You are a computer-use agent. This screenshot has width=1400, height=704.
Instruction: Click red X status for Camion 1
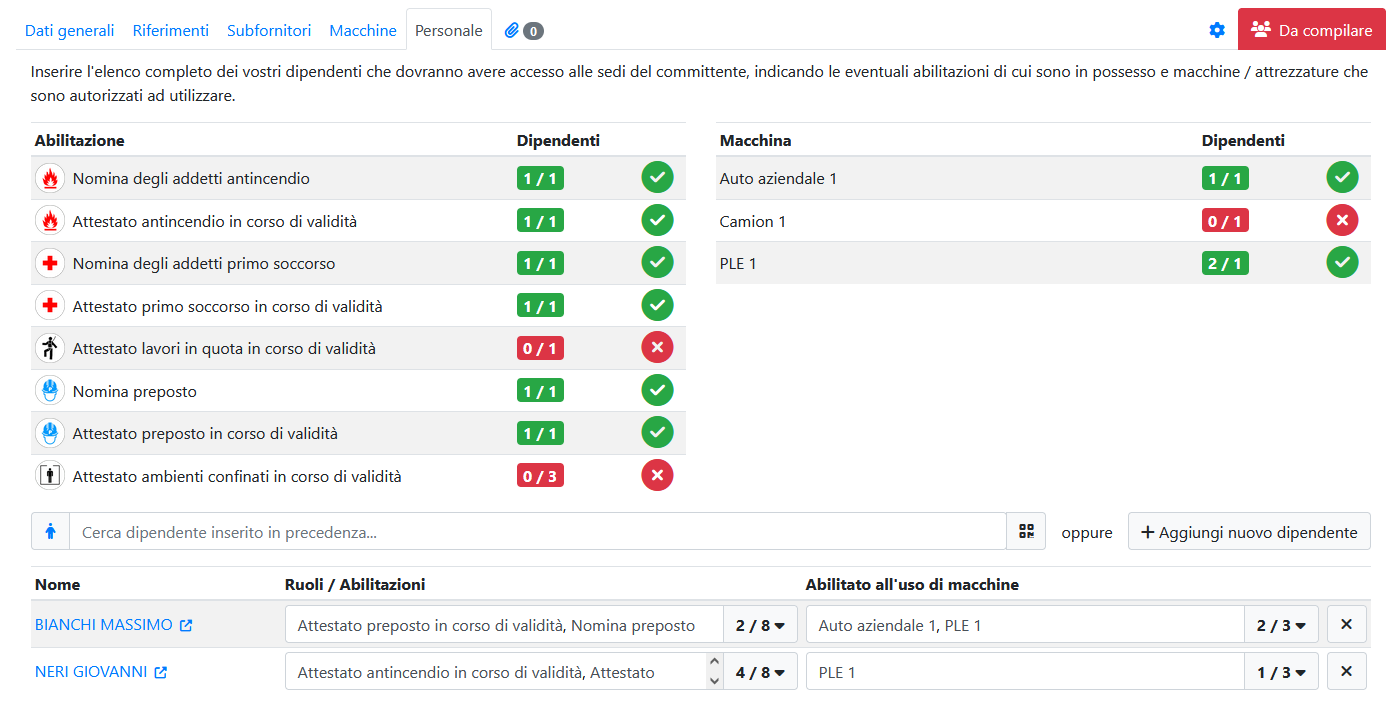coord(1342,220)
